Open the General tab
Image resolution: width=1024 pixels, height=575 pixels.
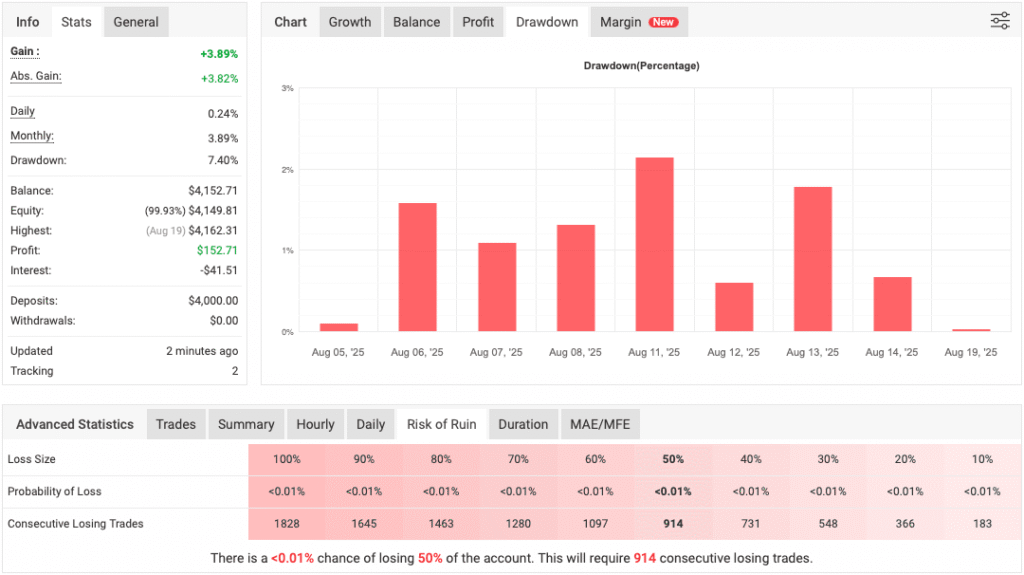tap(136, 22)
